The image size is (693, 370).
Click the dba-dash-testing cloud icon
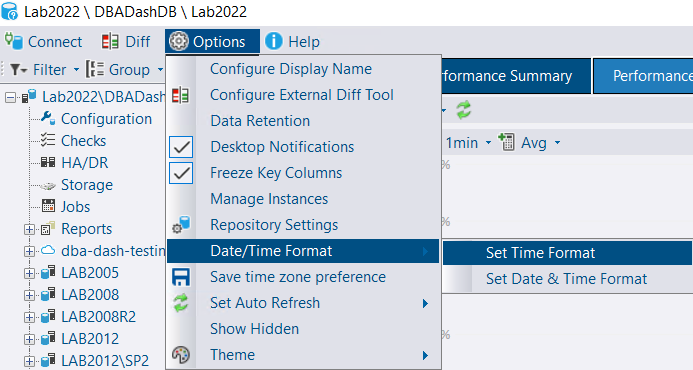pyautogui.click(x=48, y=250)
